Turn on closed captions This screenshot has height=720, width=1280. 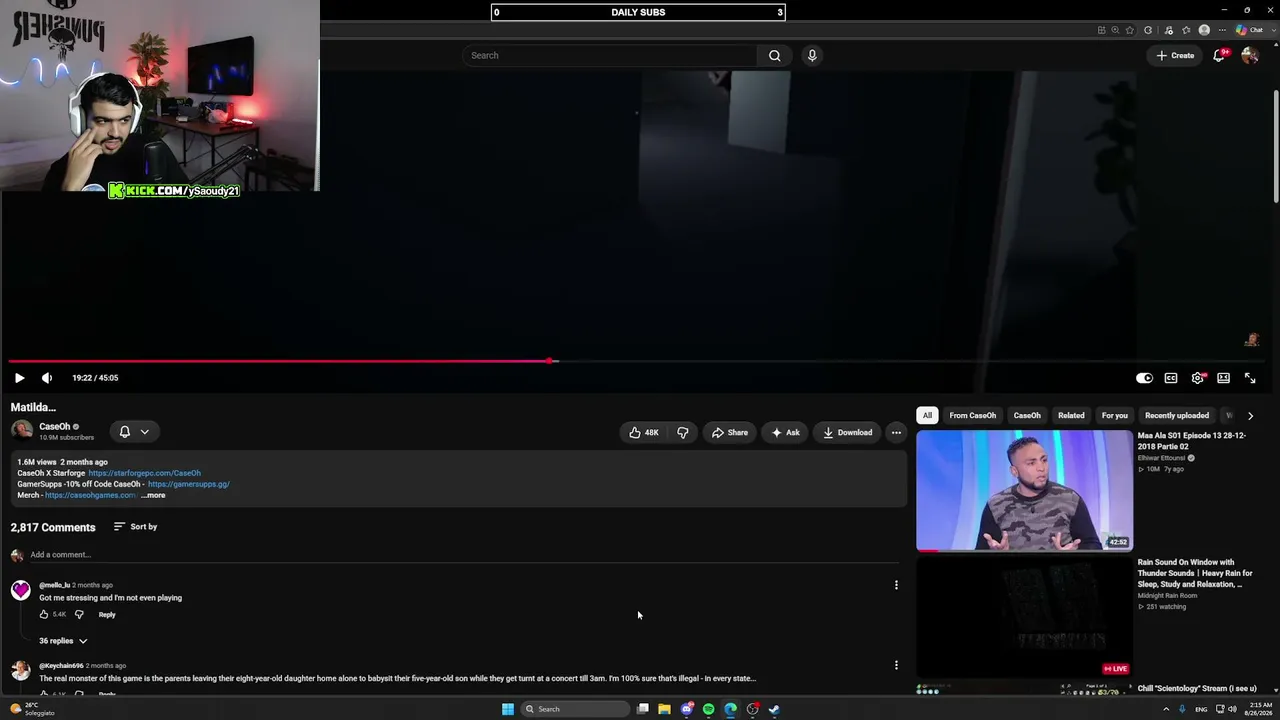(x=1171, y=378)
